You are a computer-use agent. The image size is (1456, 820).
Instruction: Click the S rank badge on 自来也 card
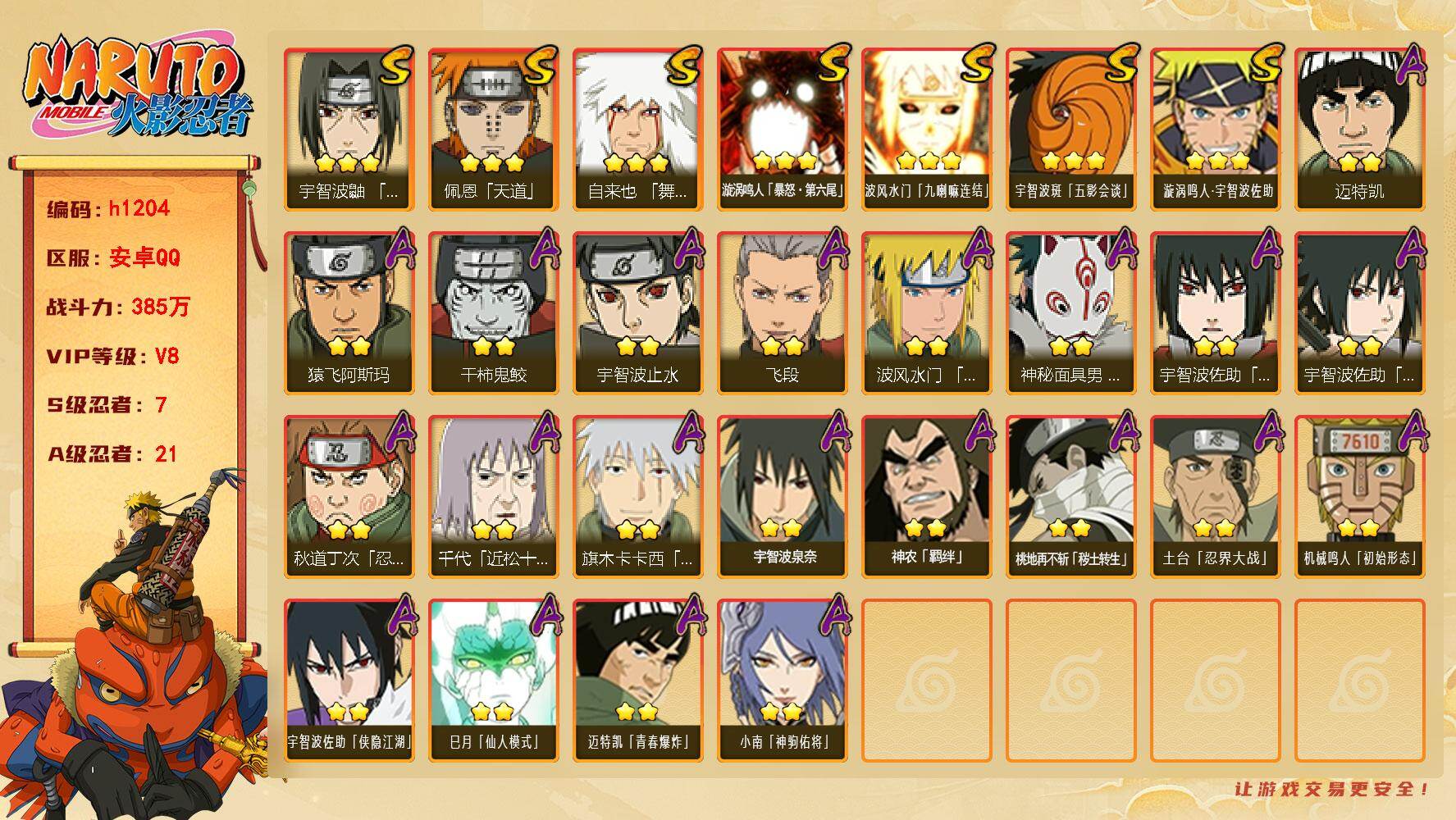click(683, 66)
